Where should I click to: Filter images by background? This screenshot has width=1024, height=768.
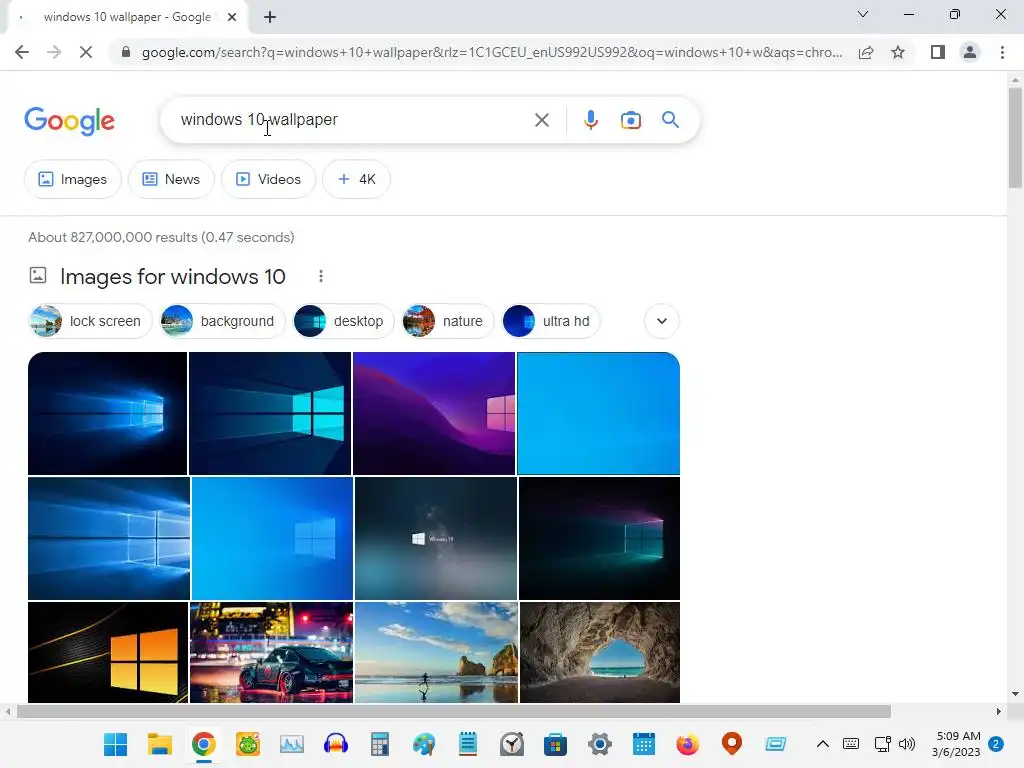pos(223,321)
